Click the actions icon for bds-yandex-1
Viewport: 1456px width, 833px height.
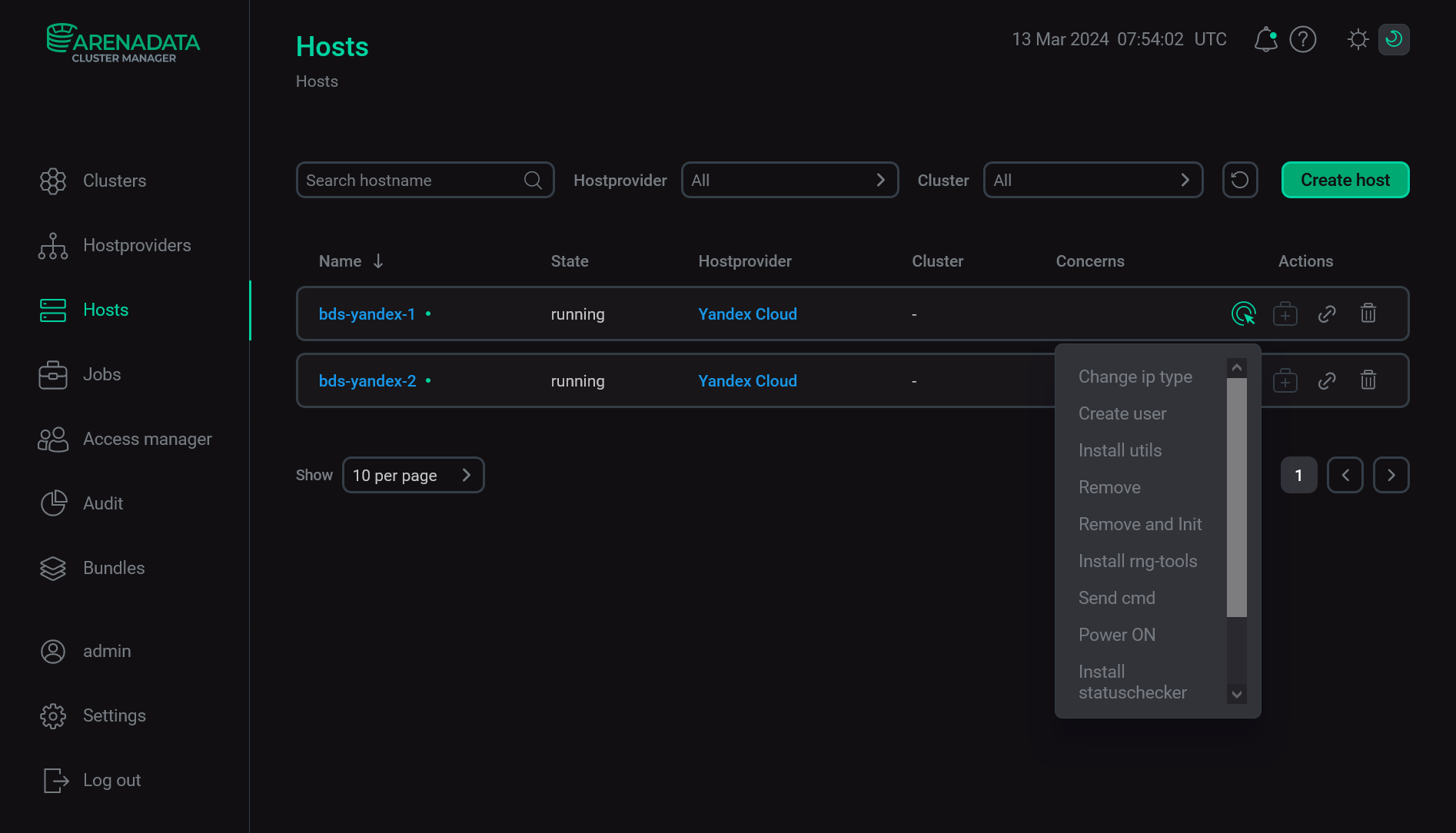coord(1243,314)
